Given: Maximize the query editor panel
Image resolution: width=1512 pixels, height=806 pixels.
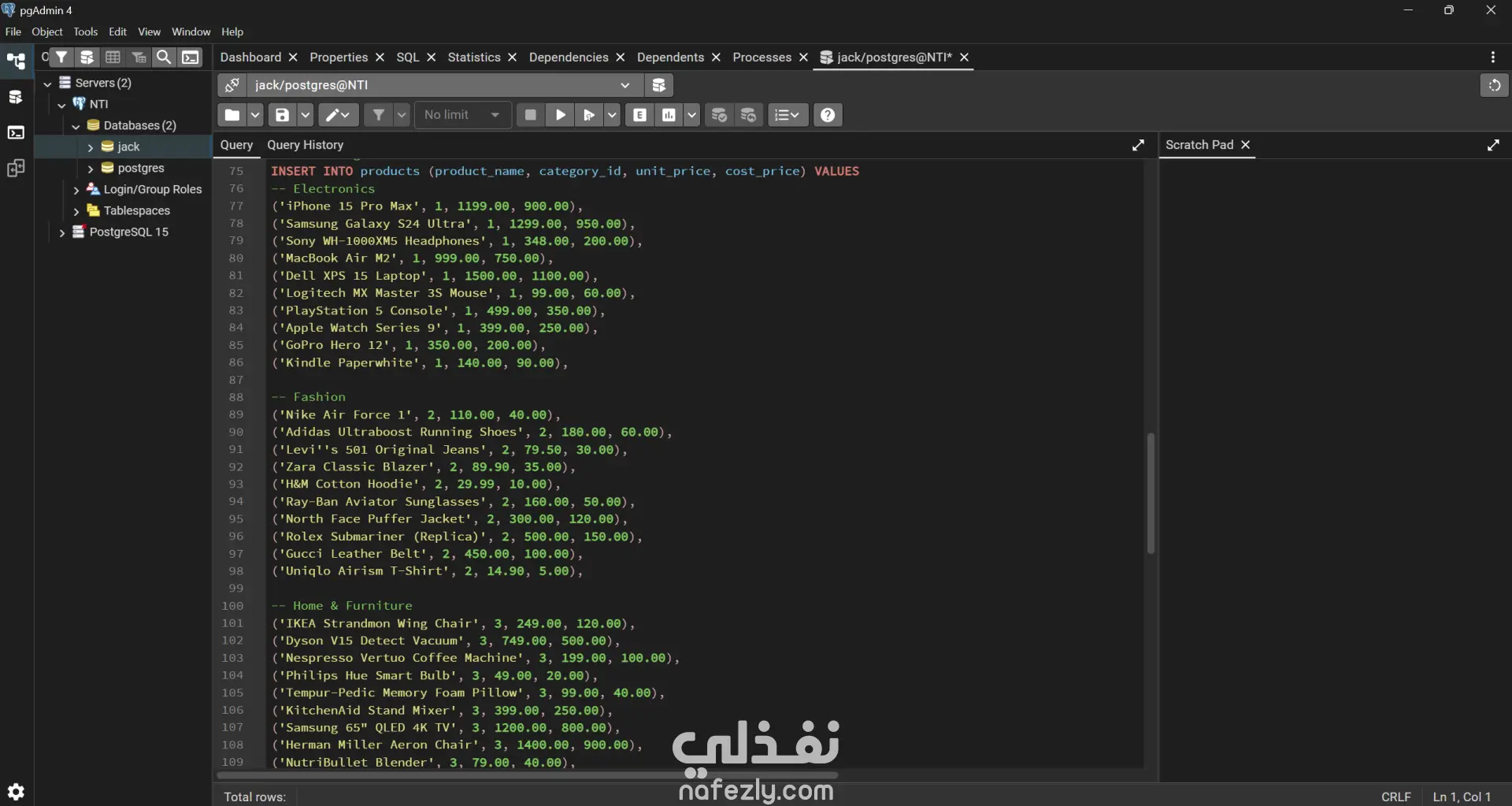Looking at the screenshot, I should tap(1138, 145).
